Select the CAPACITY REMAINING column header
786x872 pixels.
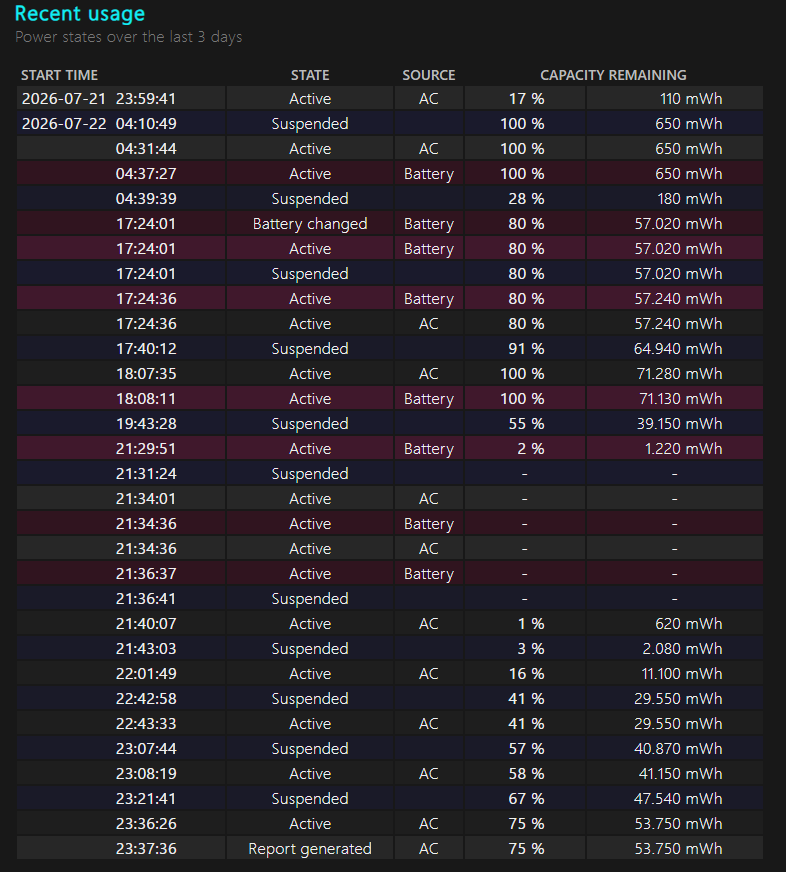coord(613,75)
